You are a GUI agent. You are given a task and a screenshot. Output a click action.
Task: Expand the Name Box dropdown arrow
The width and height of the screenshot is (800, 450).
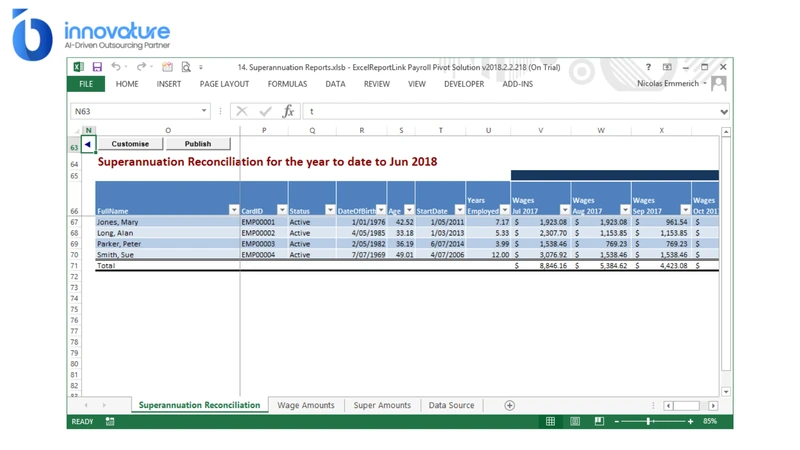pyautogui.click(x=204, y=111)
